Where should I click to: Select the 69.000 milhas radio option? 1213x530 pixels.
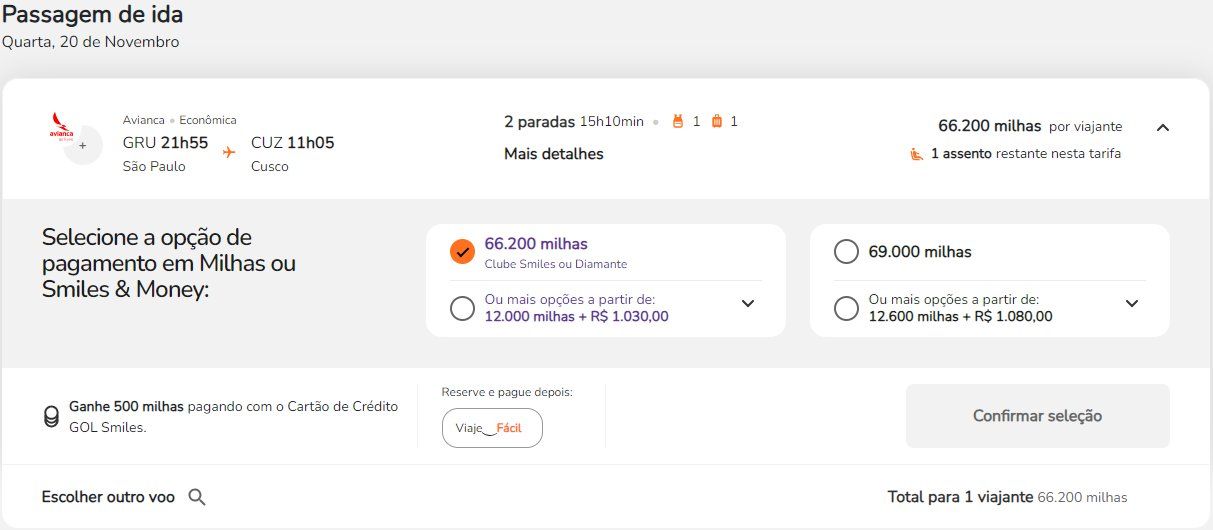tap(846, 252)
